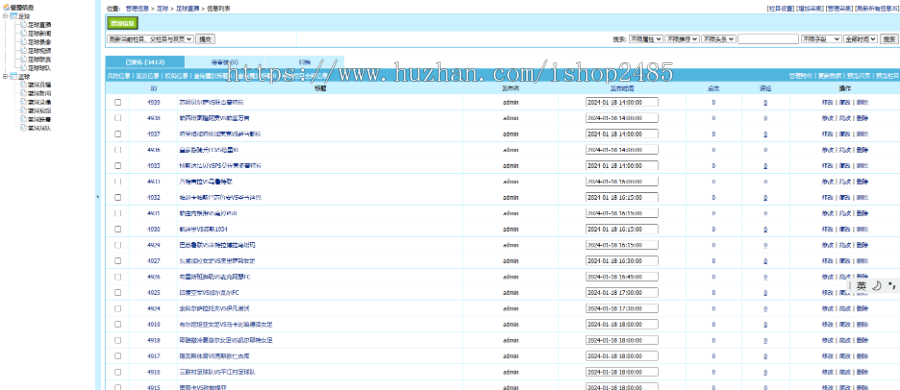Open the title link for row ID 4930
The image size is (900, 390).
[x=204, y=229]
